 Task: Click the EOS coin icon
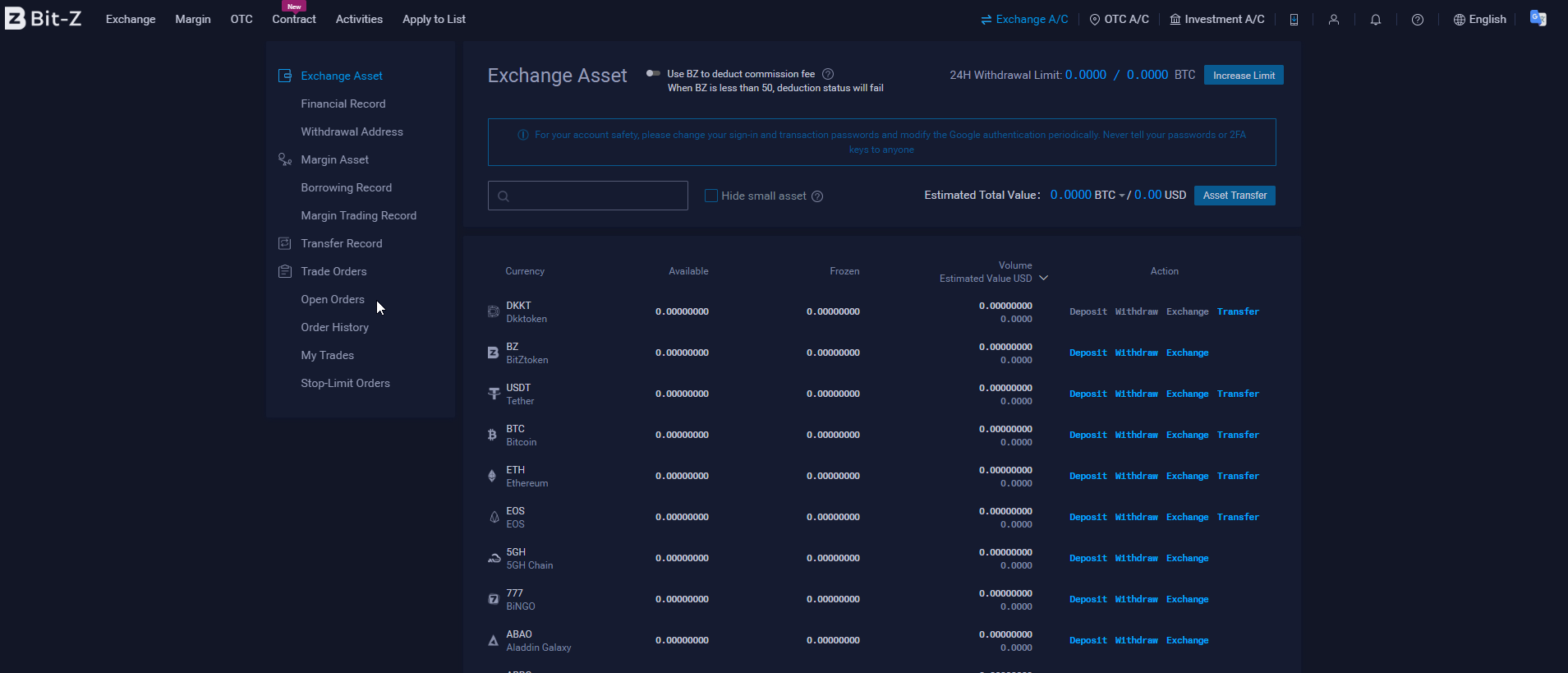click(493, 517)
